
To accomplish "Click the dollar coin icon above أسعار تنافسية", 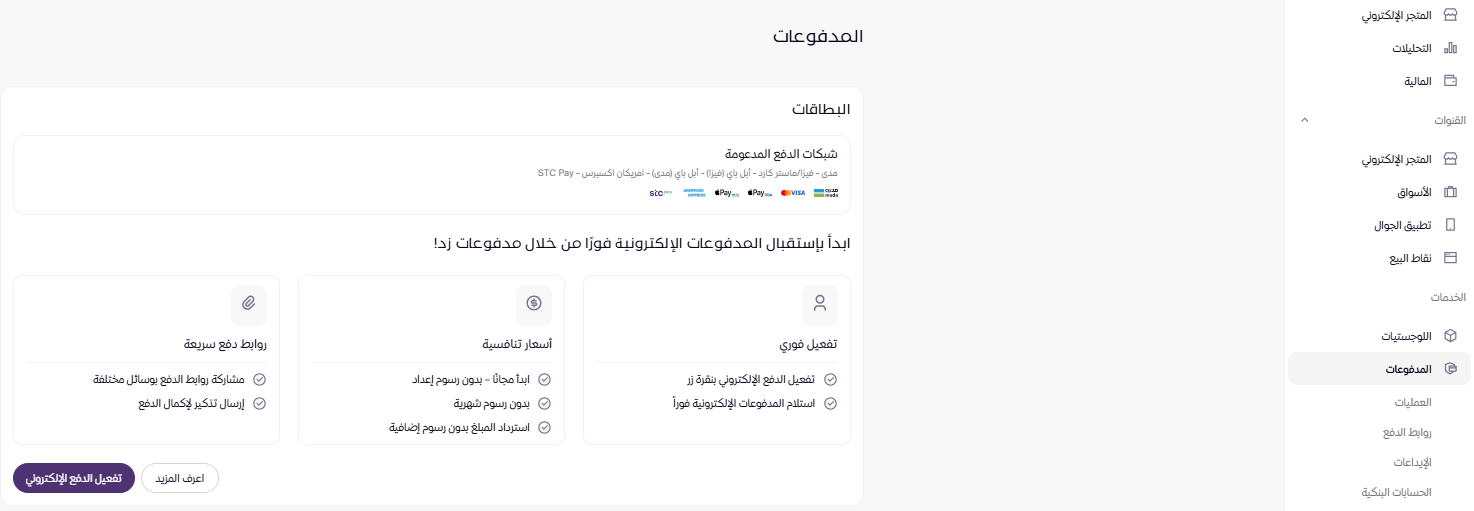I will point(534,302).
